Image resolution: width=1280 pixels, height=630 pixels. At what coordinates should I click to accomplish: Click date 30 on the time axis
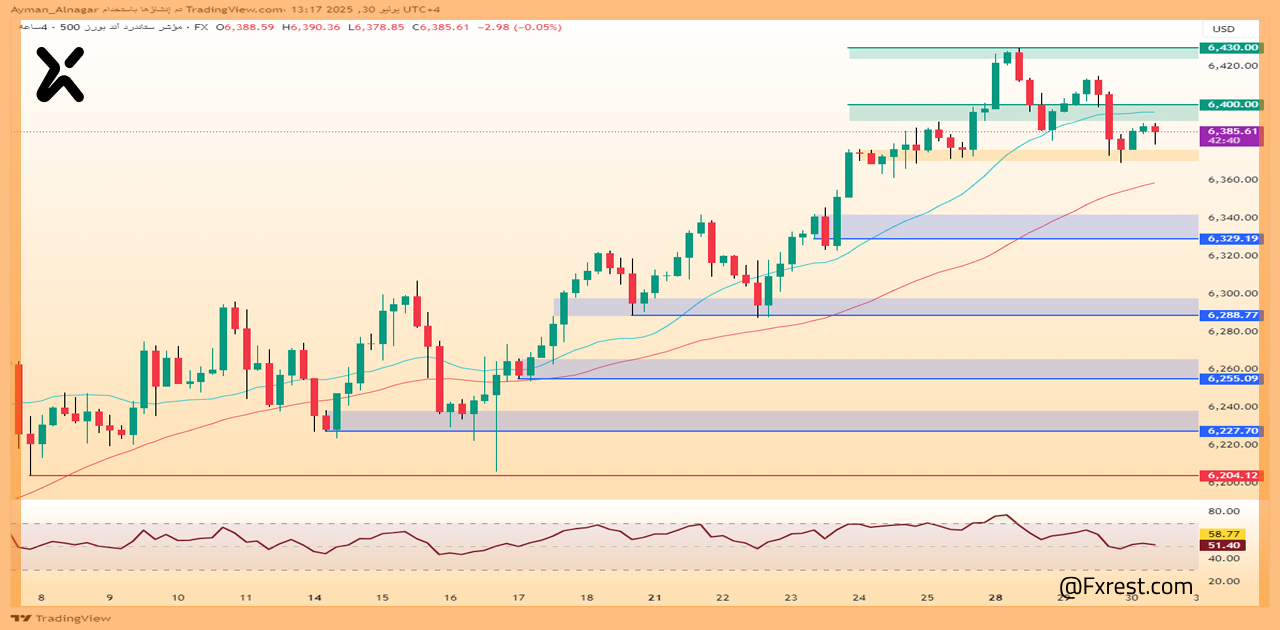point(1131,597)
